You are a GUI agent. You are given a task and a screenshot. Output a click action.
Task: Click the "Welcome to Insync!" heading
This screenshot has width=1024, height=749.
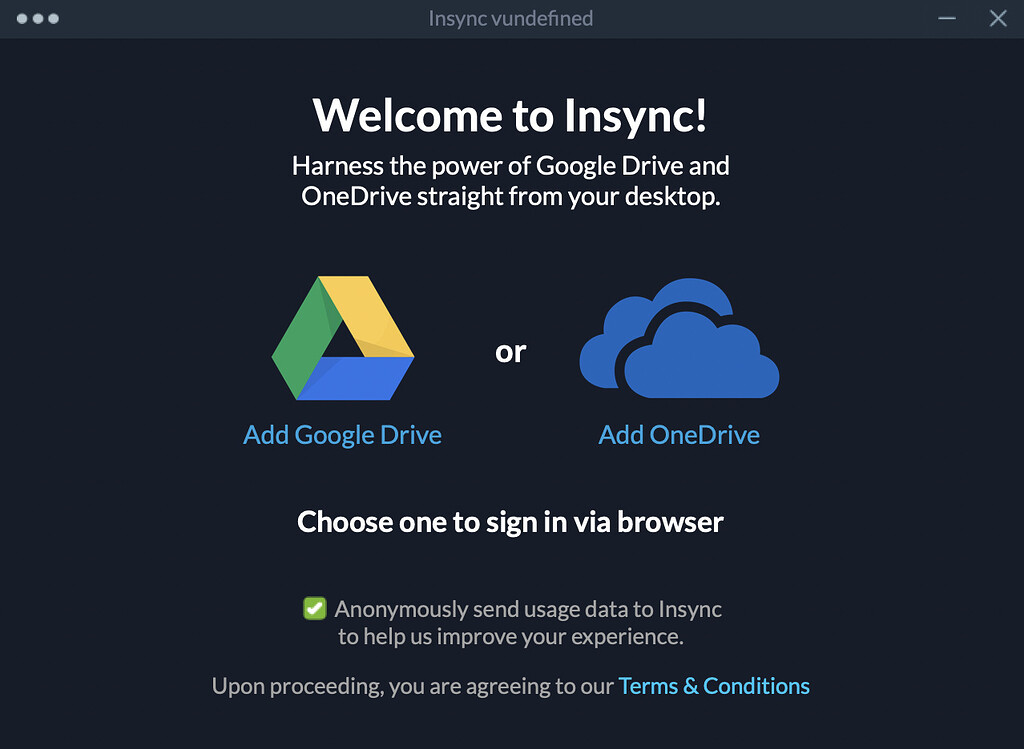511,115
